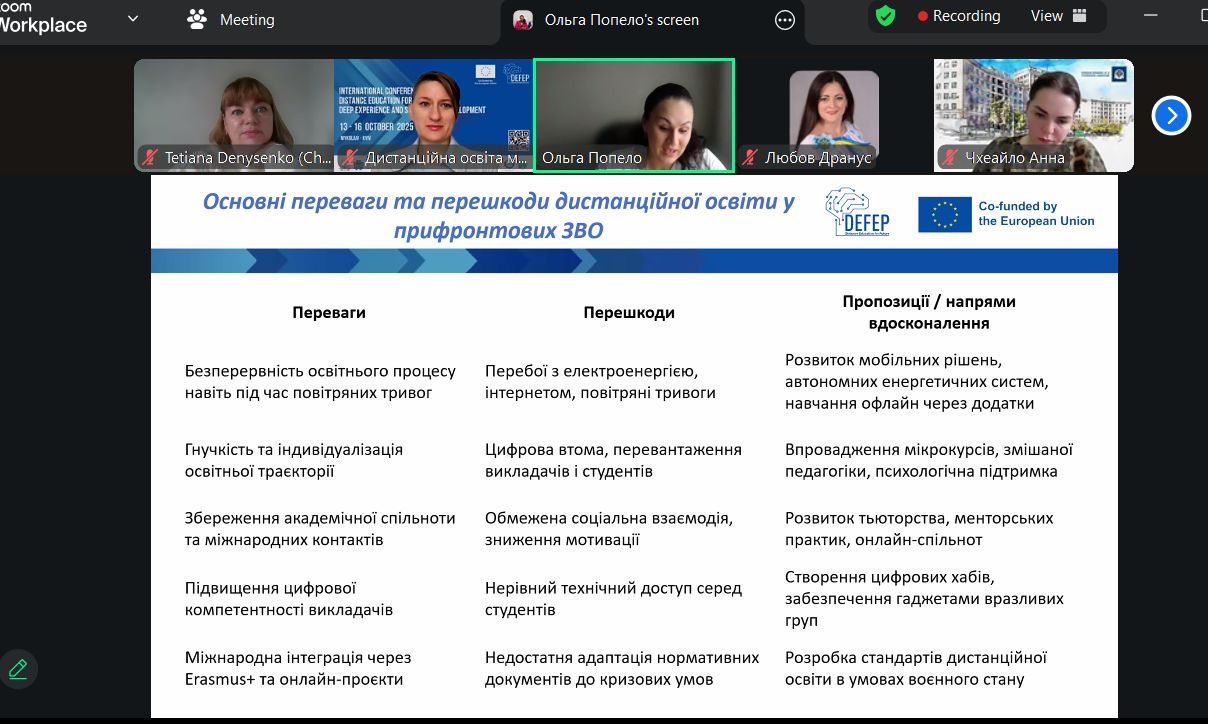The image size is (1208, 724).
Task: Switch to the Meeting tab
Action: click(231, 20)
